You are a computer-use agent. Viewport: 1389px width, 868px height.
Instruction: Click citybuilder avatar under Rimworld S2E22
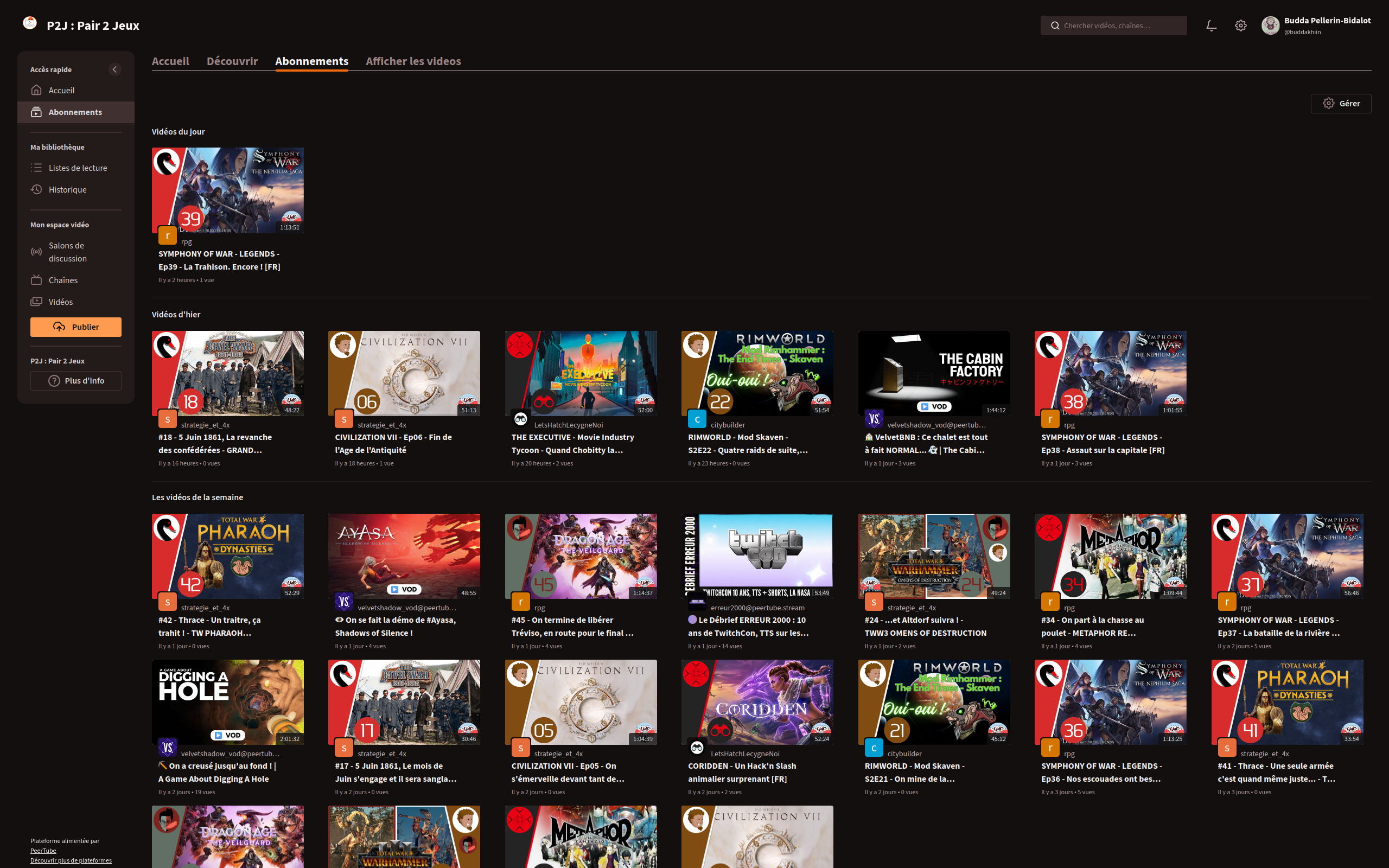[697, 419]
